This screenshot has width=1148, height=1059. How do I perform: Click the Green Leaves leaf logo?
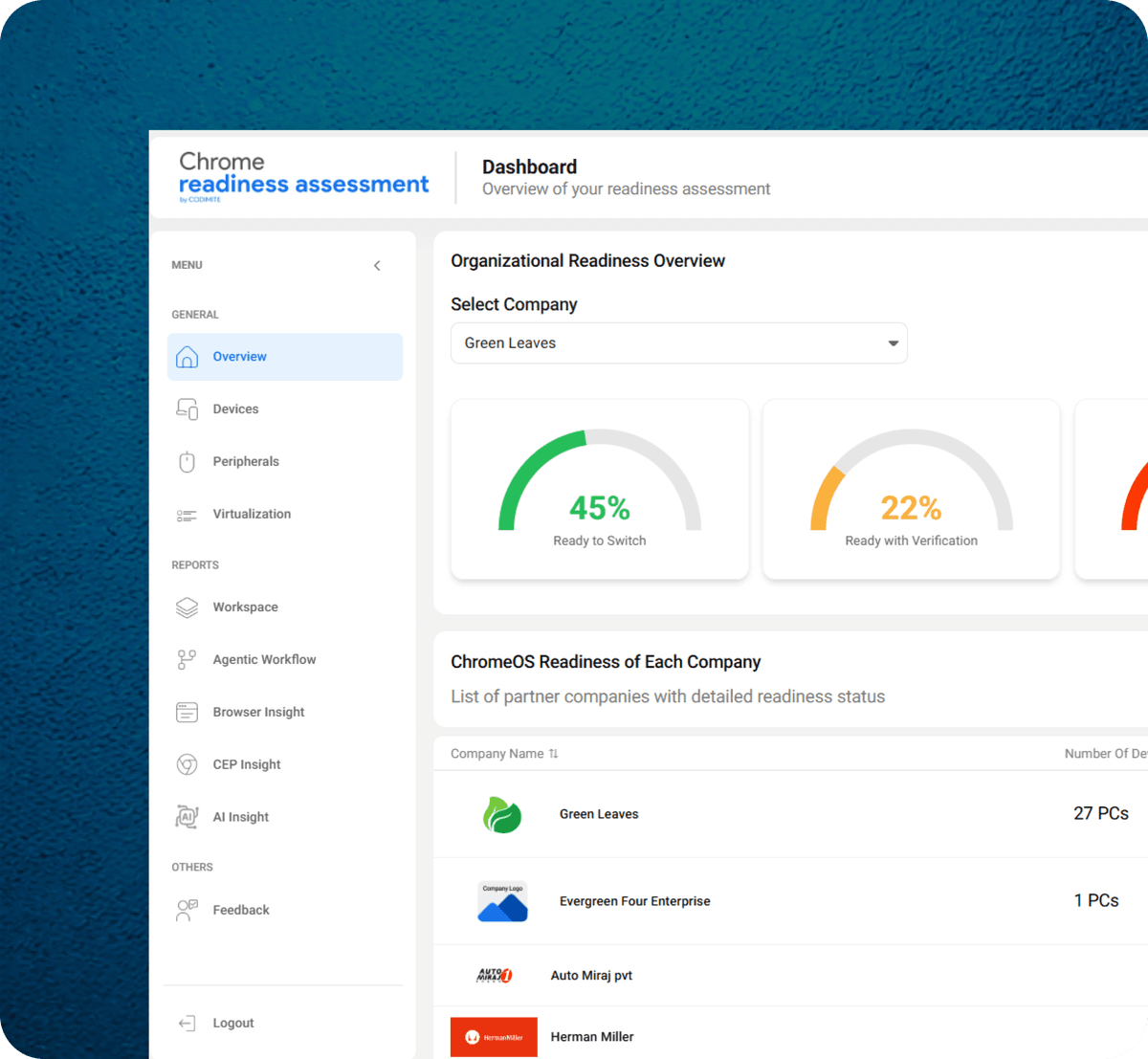coord(501,815)
